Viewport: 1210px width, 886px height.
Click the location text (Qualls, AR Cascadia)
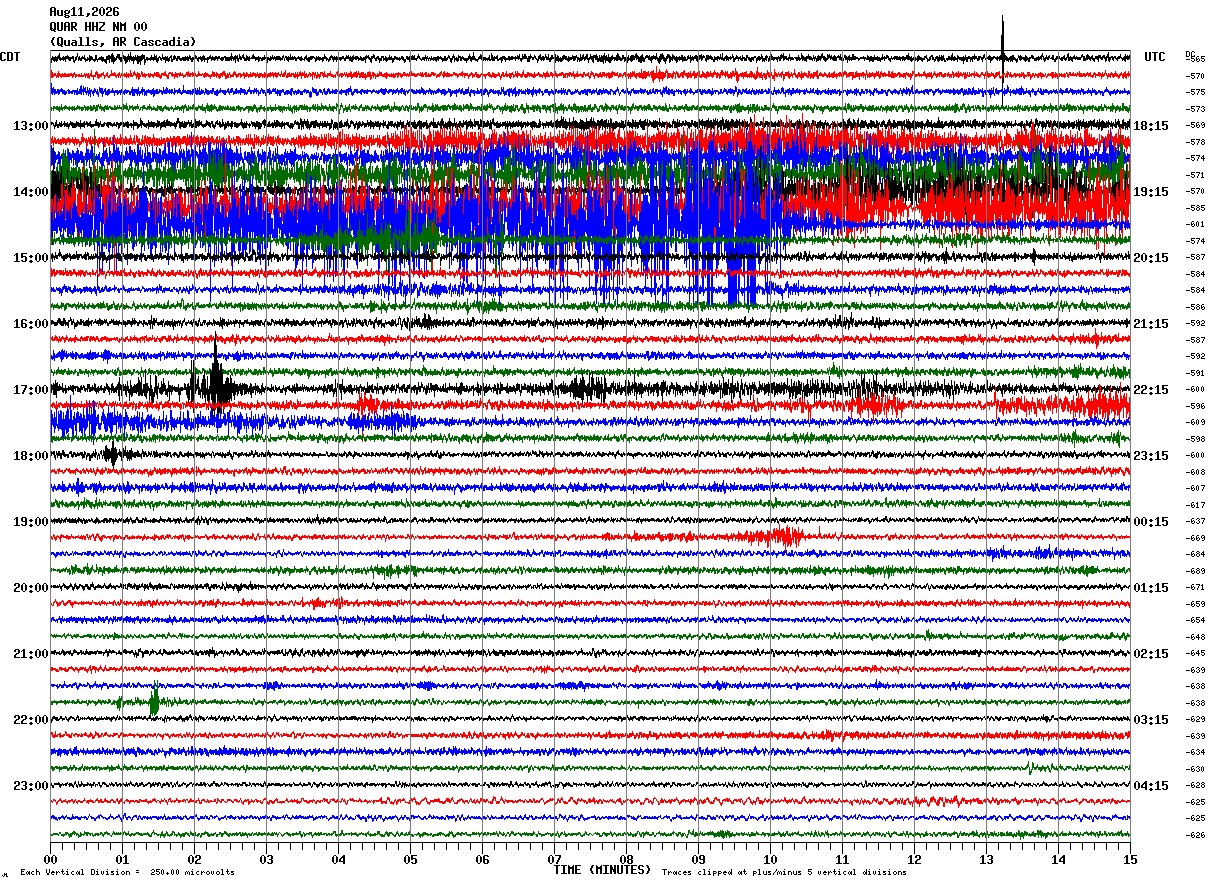point(123,42)
